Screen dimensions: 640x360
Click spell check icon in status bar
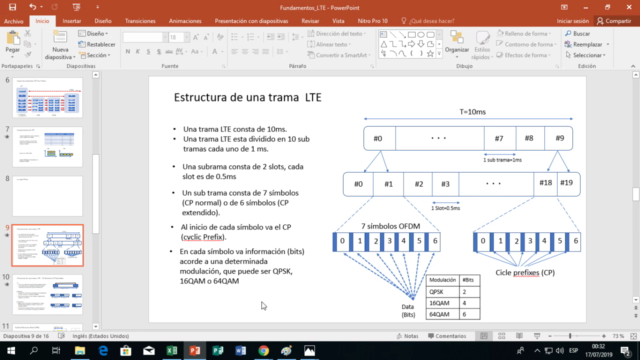[x=62, y=336]
